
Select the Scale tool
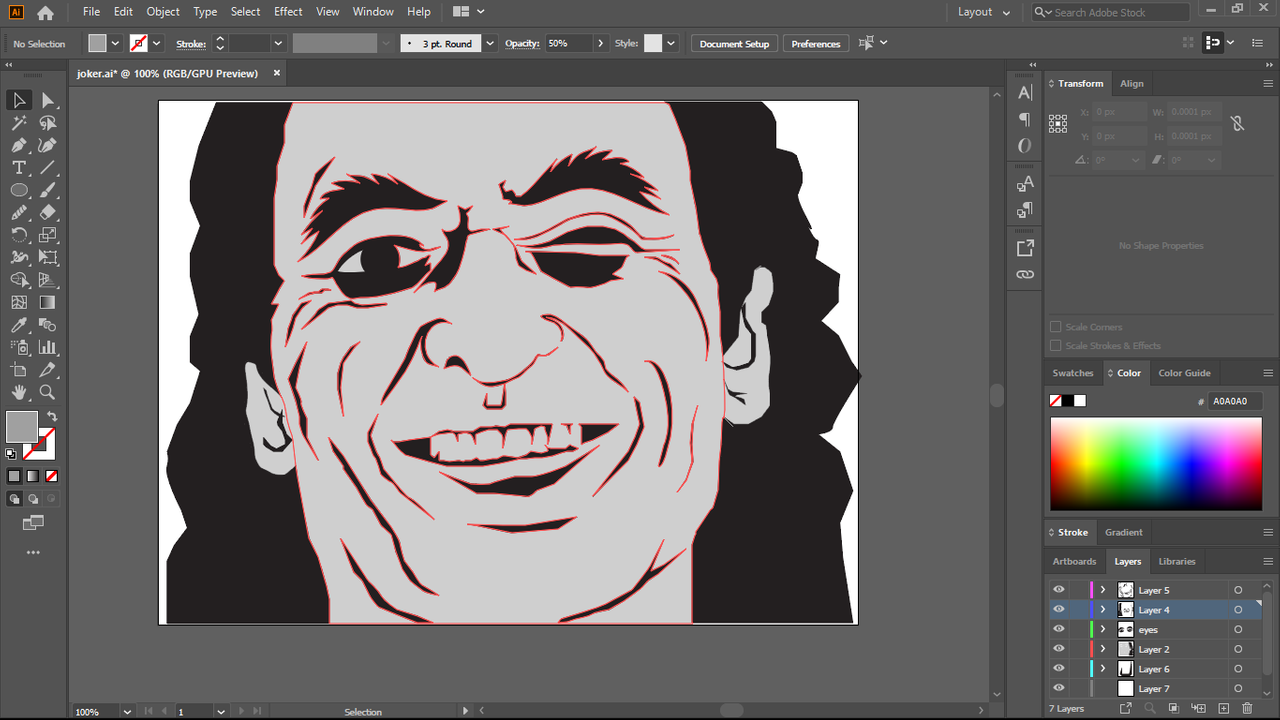(47, 235)
